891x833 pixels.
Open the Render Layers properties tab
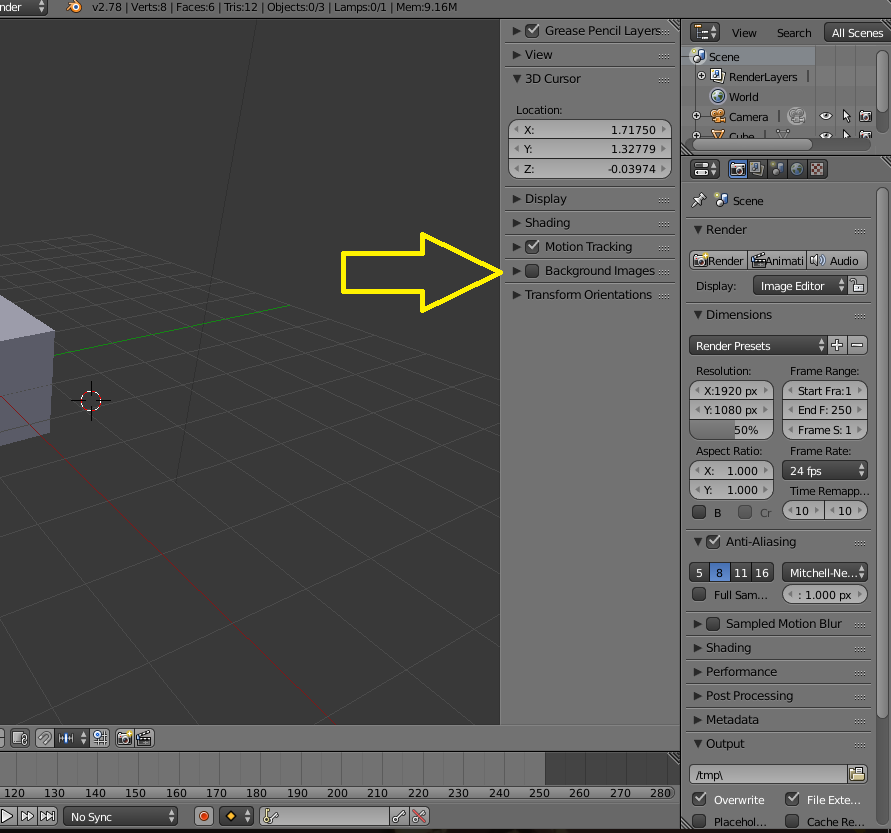(757, 169)
